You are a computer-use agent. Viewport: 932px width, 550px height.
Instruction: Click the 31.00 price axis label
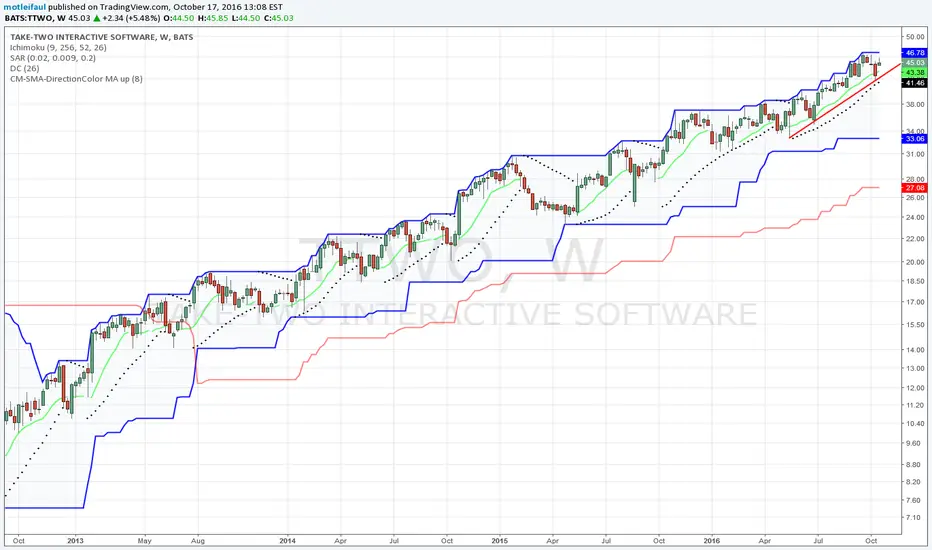pyautogui.click(x=915, y=154)
